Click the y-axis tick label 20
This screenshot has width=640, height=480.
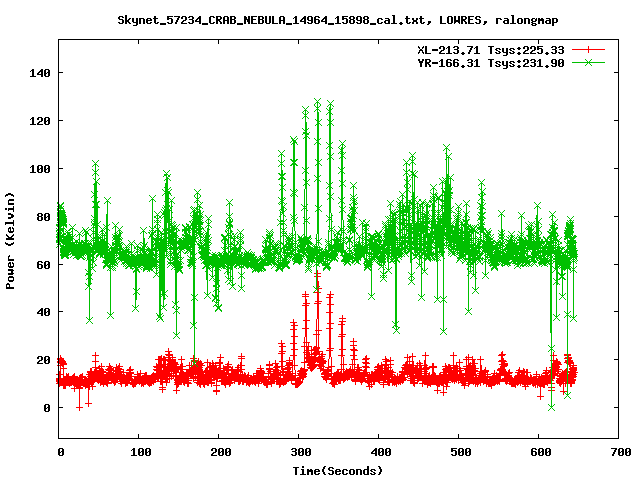(43, 360)
